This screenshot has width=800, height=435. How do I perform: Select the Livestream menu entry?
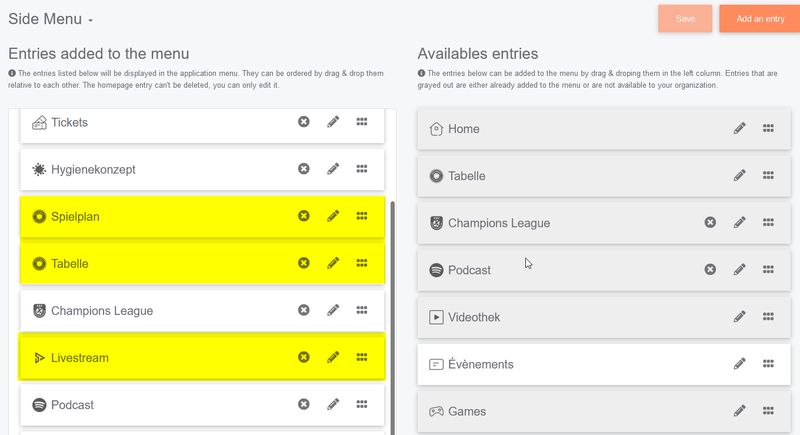(x=80, y=358)
